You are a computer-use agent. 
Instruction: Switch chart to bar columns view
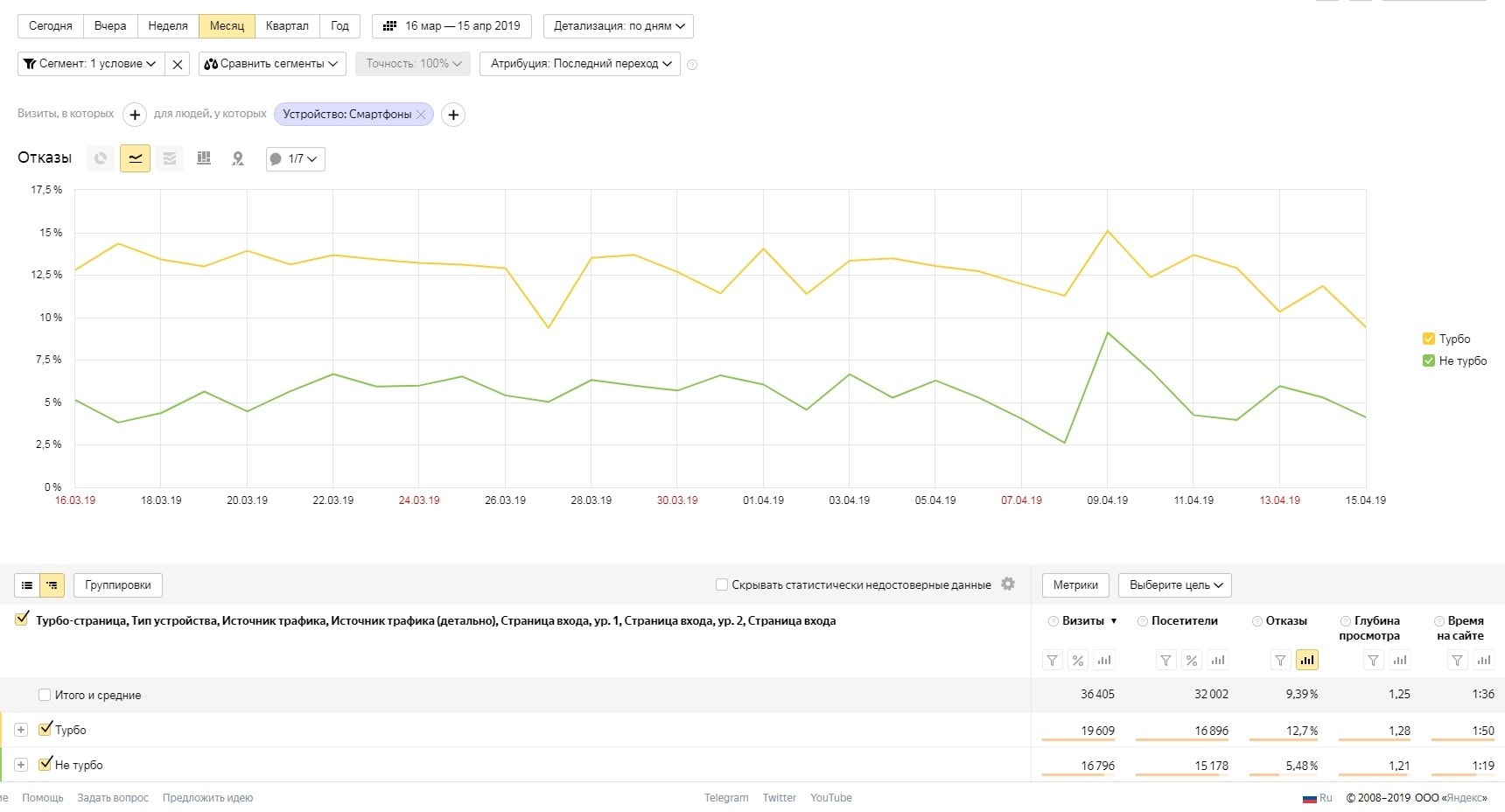click(x=204, y=158)
